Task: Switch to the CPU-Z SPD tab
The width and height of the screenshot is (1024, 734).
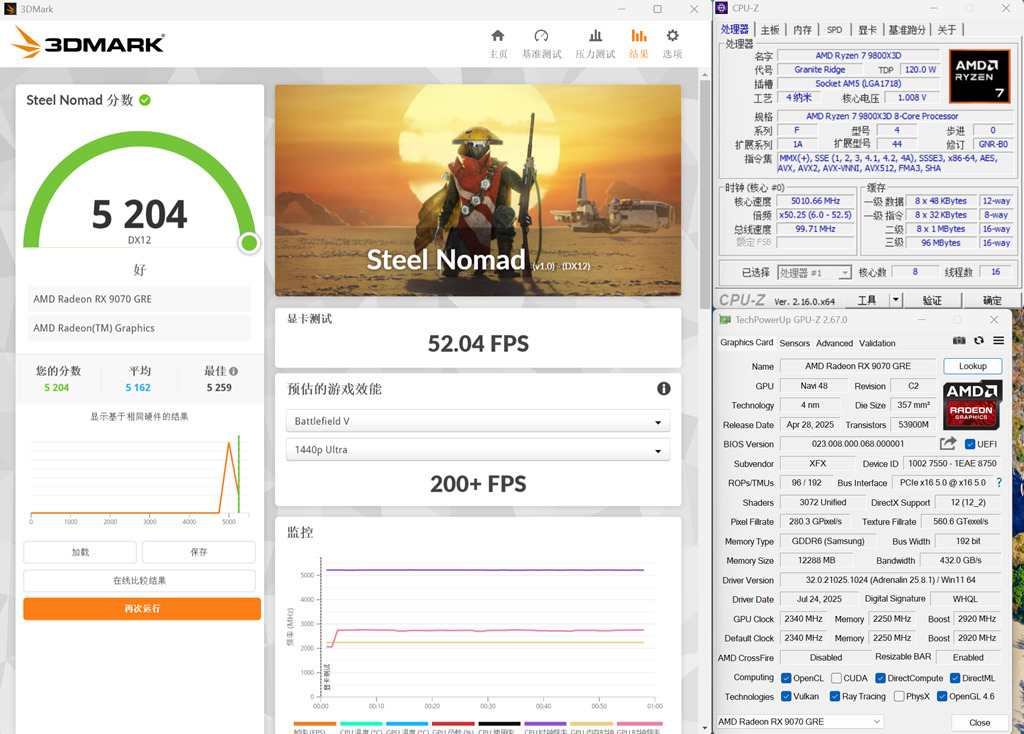Action: (835, 29)
